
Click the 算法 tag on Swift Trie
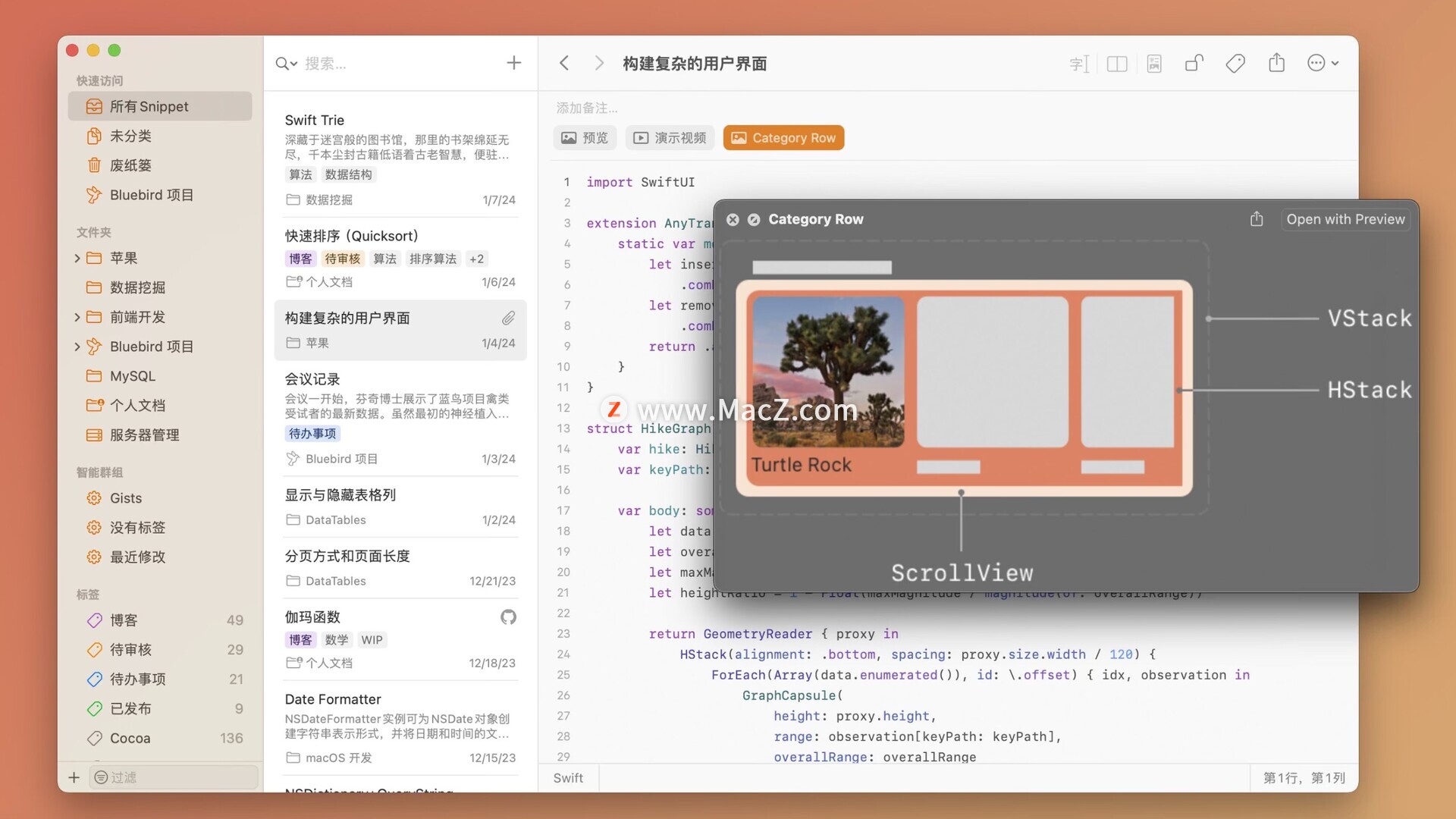click(x=300, y=174)
